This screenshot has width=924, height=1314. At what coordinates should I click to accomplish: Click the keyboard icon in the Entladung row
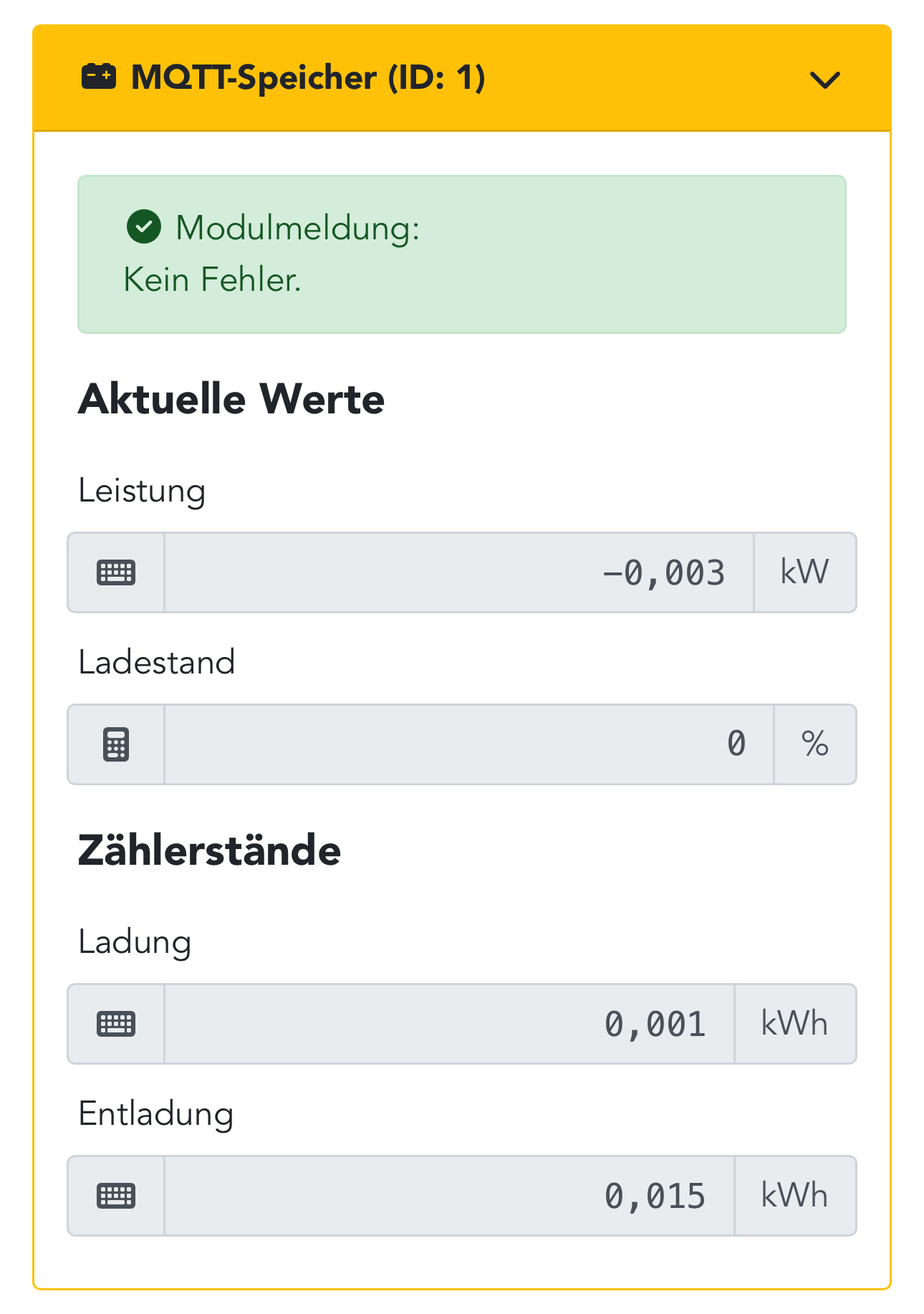(116, 1196)
